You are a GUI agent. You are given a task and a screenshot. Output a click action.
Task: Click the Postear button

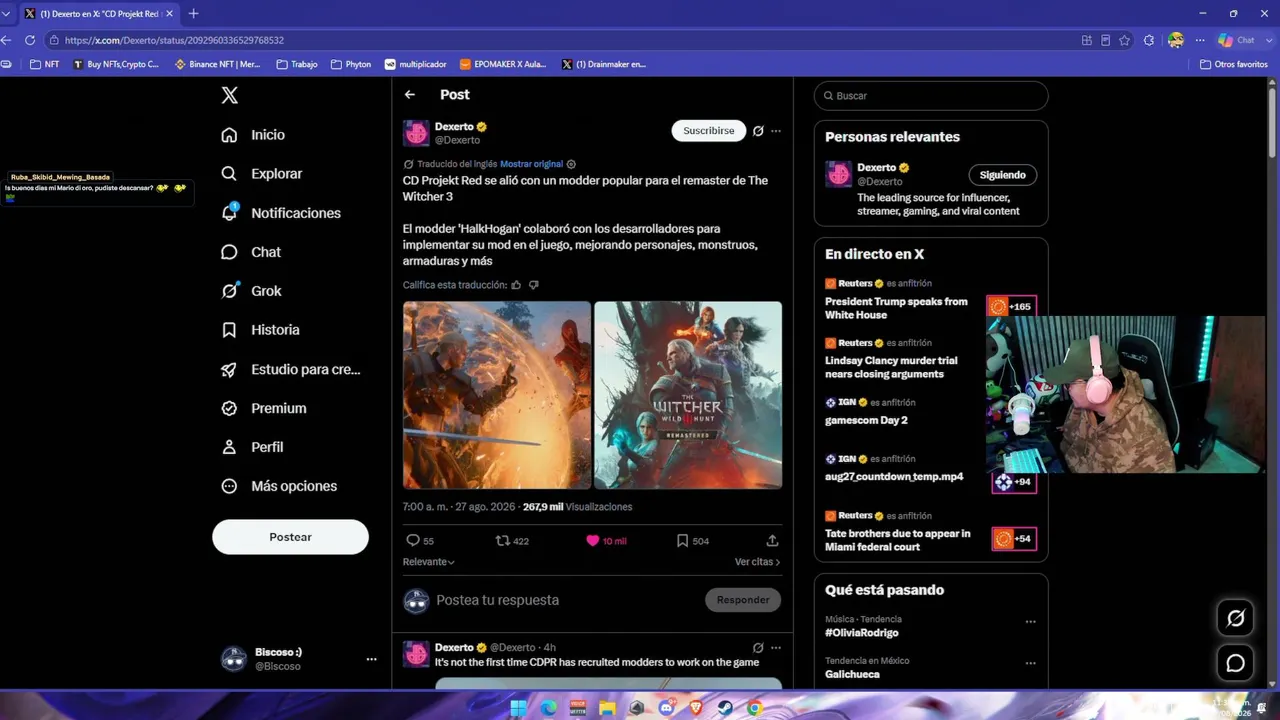click(x=290, y=537)
